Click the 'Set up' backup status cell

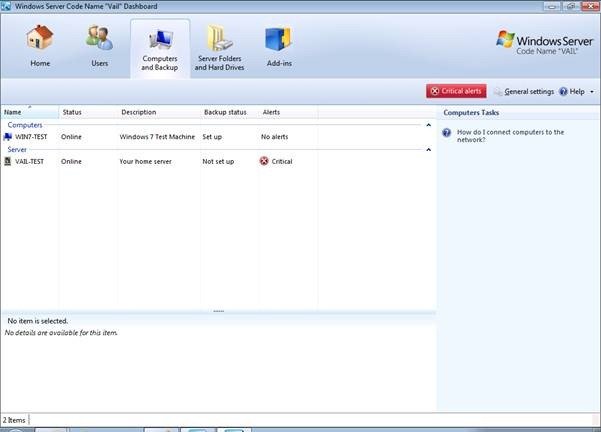pos(212,137)
